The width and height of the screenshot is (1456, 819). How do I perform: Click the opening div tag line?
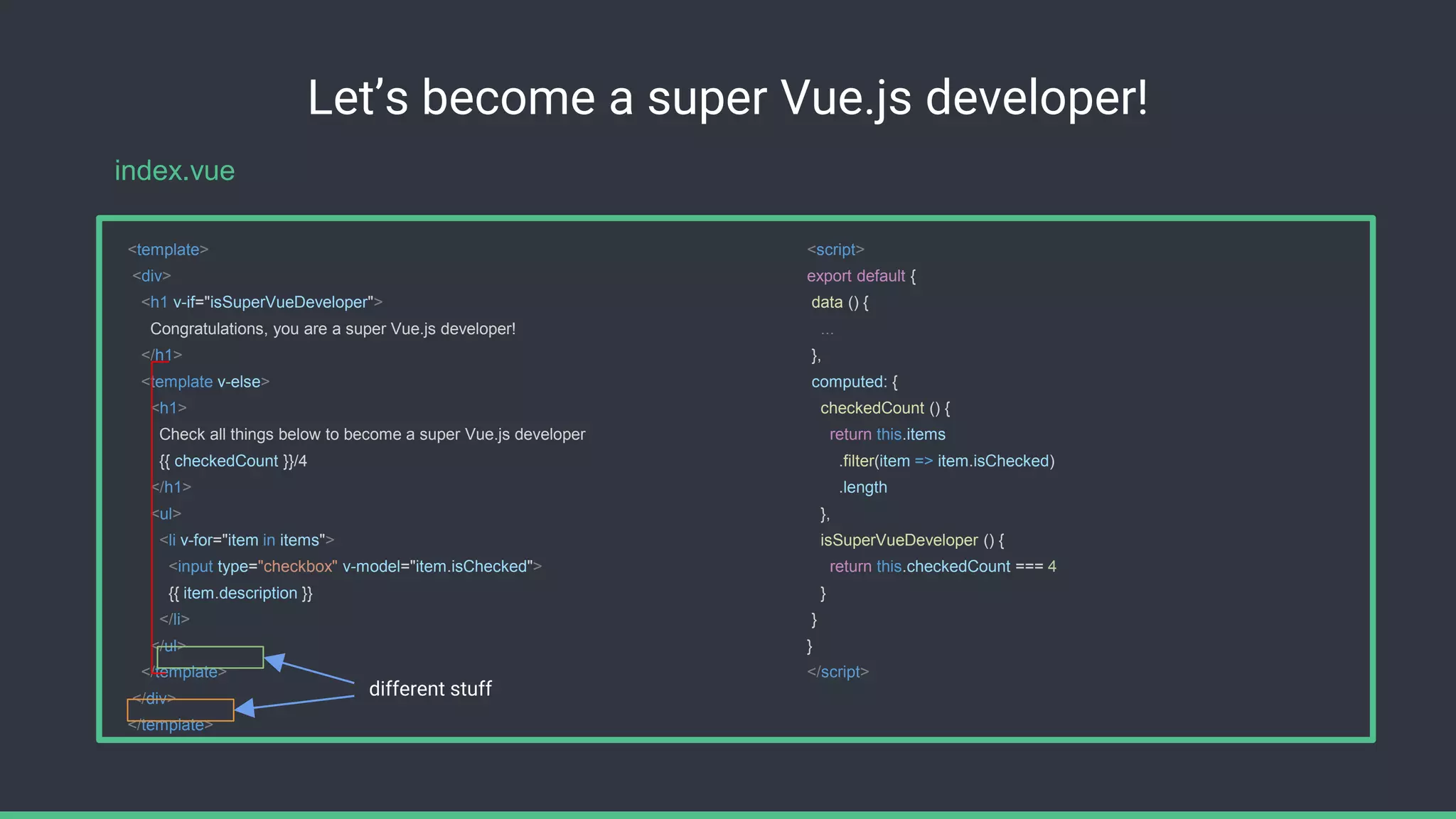tap(151, 276)
